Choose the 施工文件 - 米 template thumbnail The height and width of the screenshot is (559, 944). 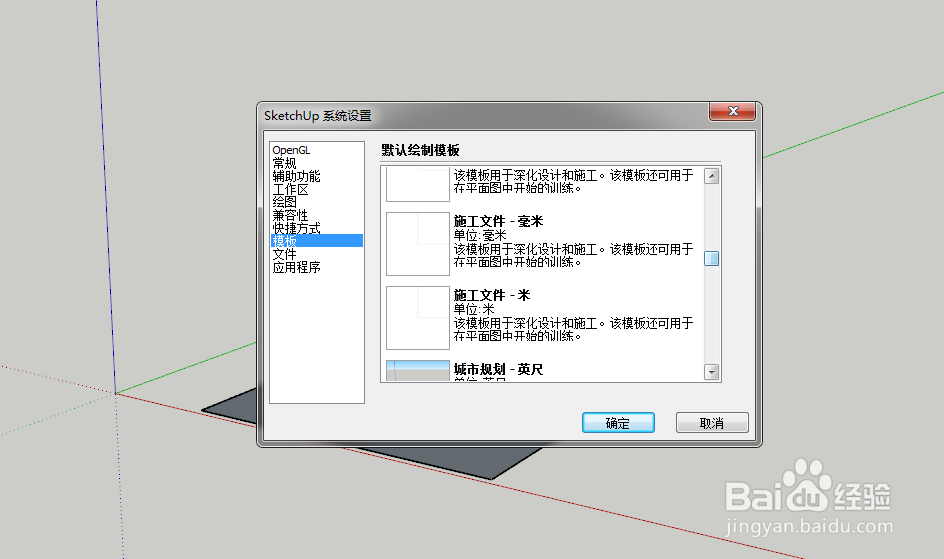(x=418, y=318)
